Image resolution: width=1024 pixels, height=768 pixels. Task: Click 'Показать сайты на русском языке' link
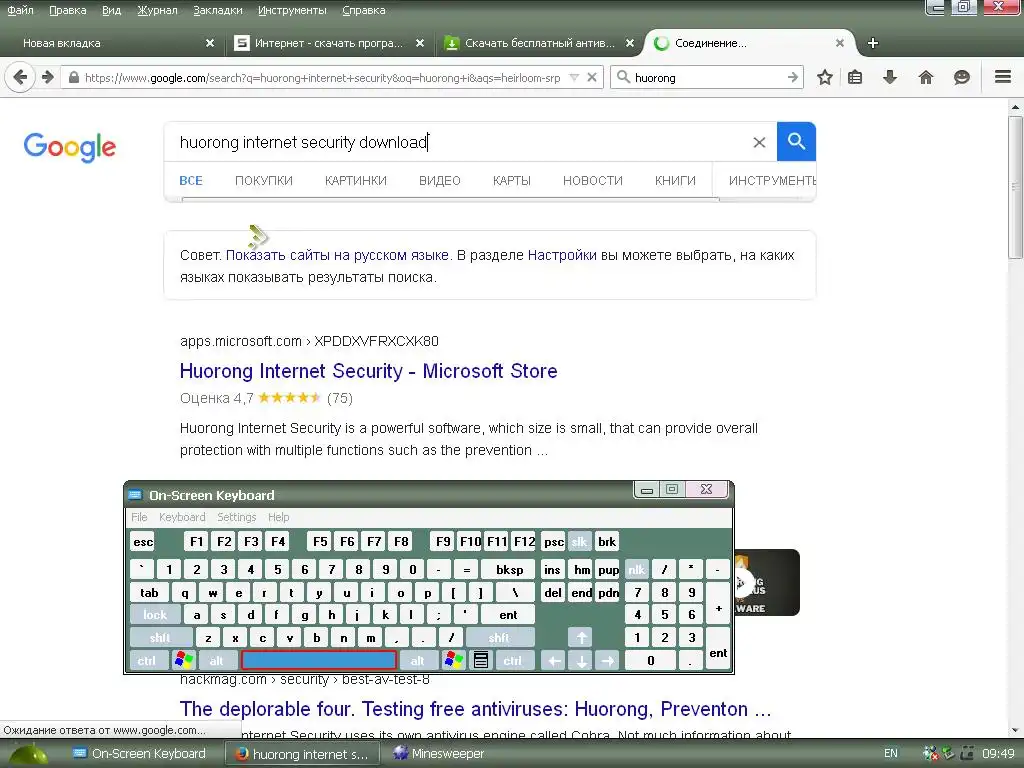tap(337, 255)
